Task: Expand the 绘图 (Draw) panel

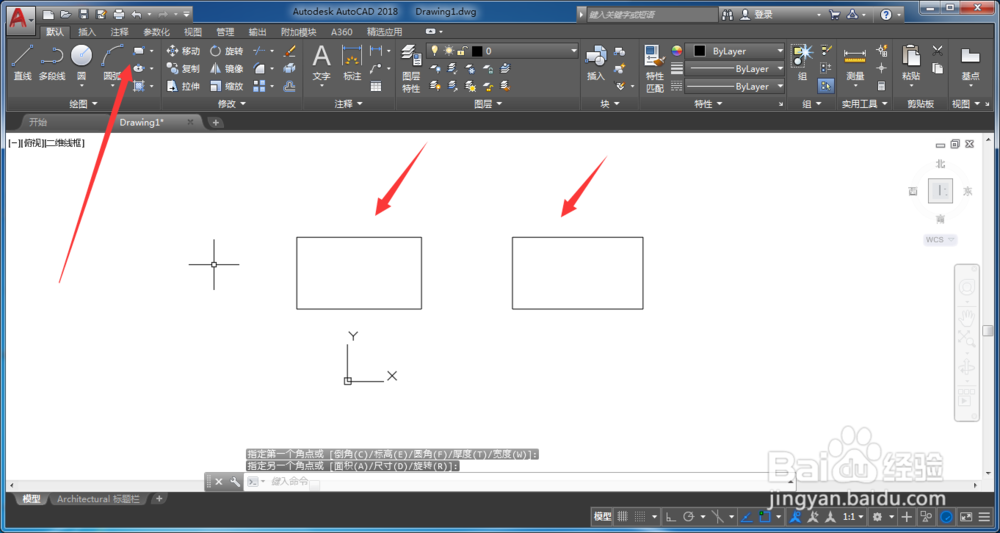Action: (84, 104)
